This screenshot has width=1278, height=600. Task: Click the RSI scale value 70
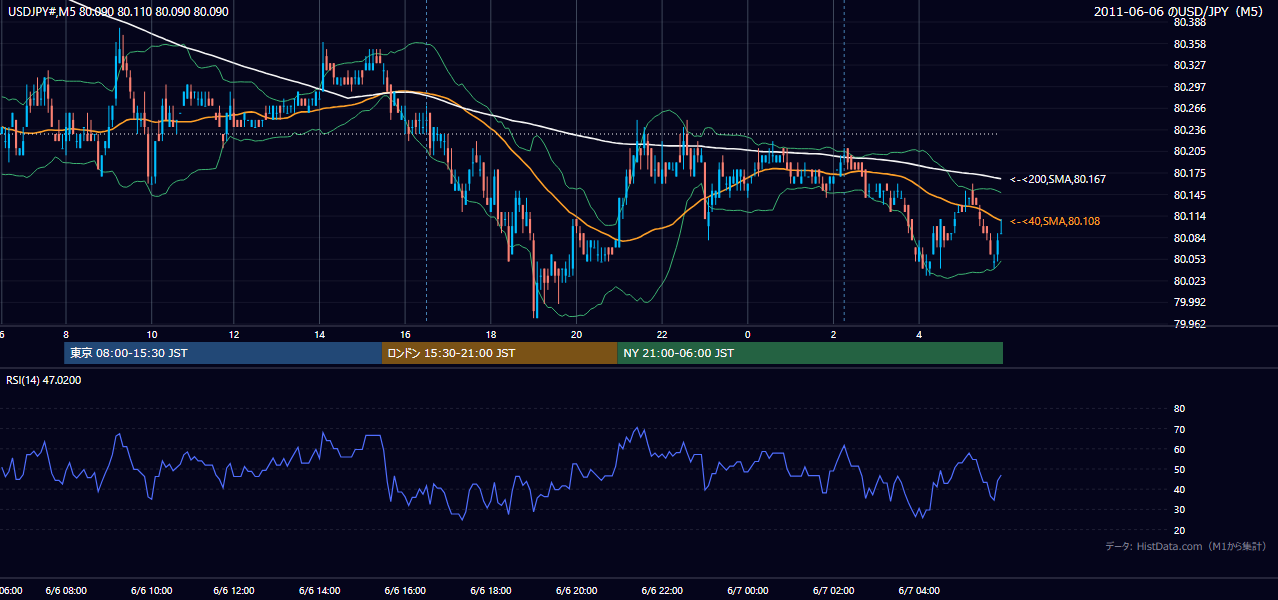click(x=1179, y=429)
